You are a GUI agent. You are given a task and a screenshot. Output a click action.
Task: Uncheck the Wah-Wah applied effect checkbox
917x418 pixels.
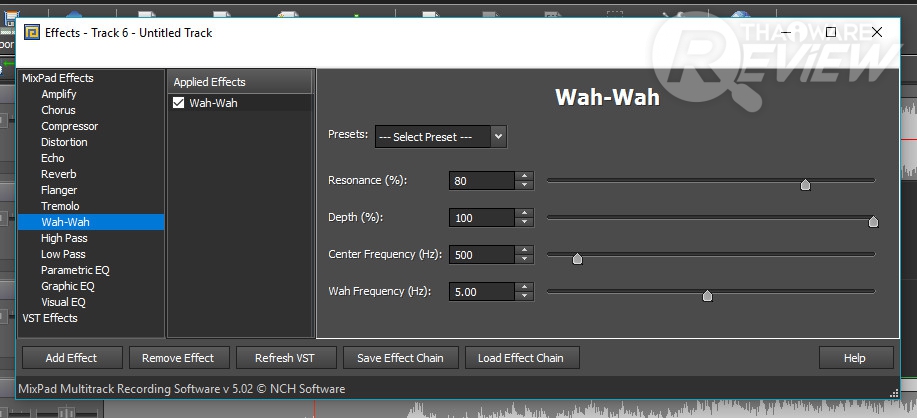178,103
